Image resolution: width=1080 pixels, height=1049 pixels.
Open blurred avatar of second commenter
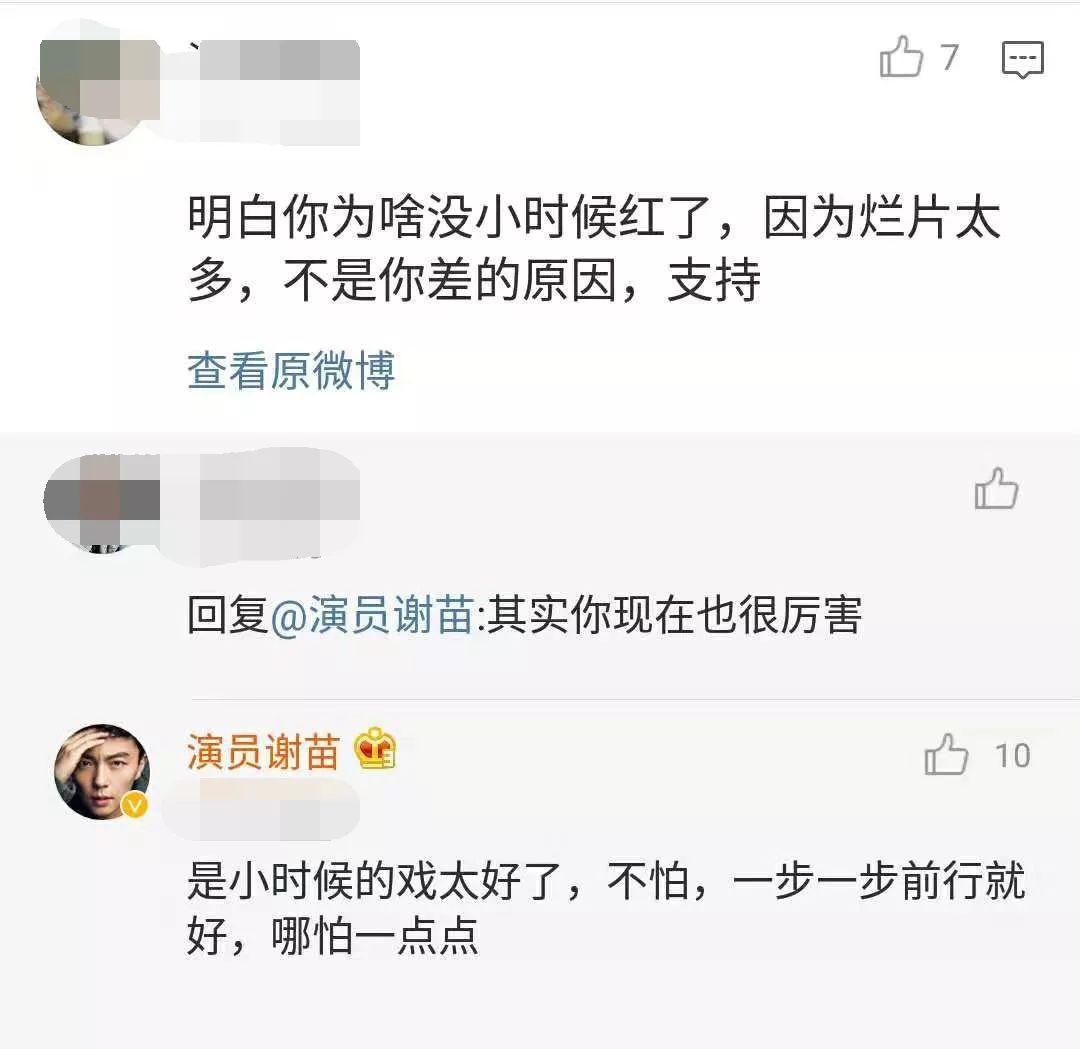point(101,501)
